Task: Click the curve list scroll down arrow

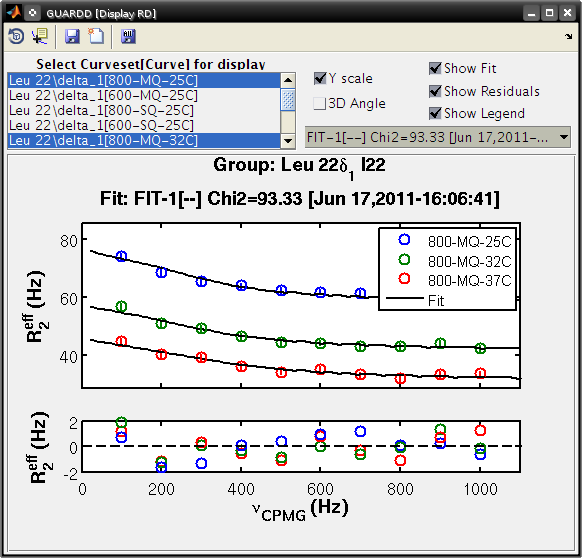Action: click(288, 141)
